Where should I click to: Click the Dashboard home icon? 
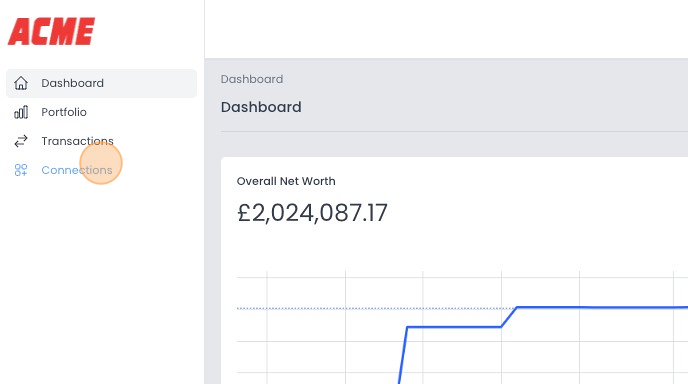pos(21,83)
